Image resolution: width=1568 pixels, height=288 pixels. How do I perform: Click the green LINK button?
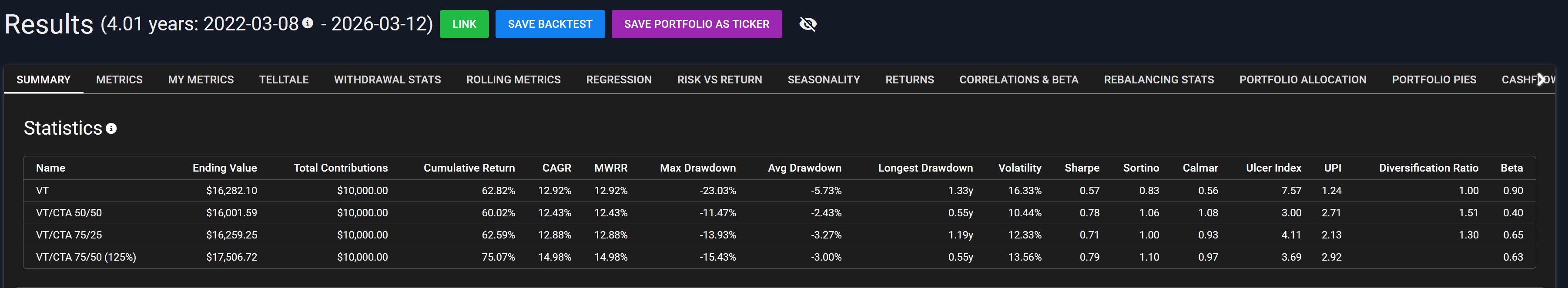pyautogui.click(x=464, y=24)
